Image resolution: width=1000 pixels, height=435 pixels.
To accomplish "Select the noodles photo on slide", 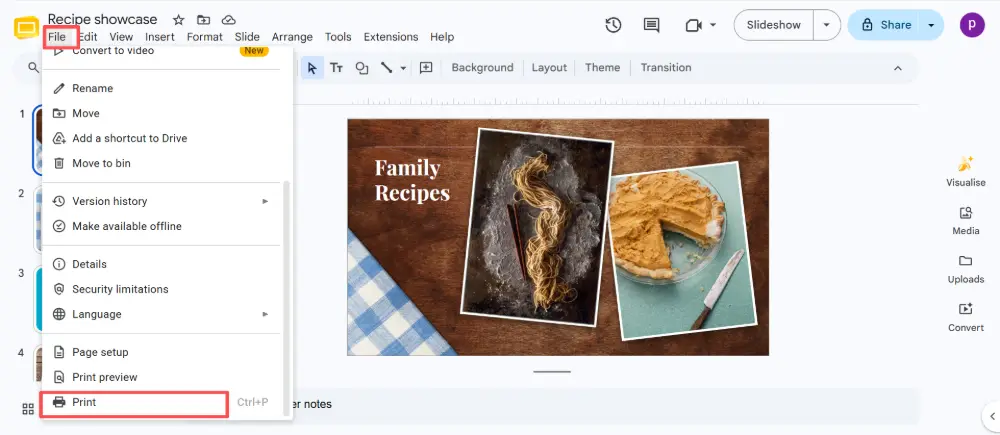I will (536, 226).
